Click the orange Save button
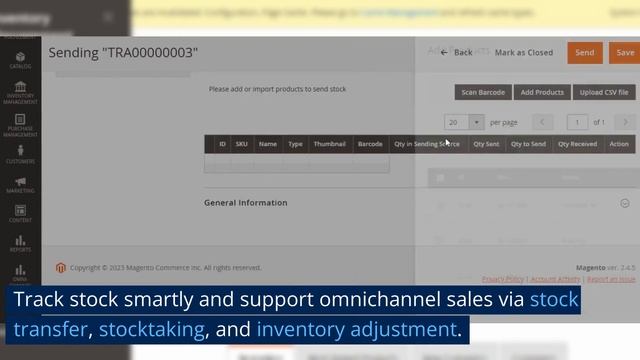 625,52
